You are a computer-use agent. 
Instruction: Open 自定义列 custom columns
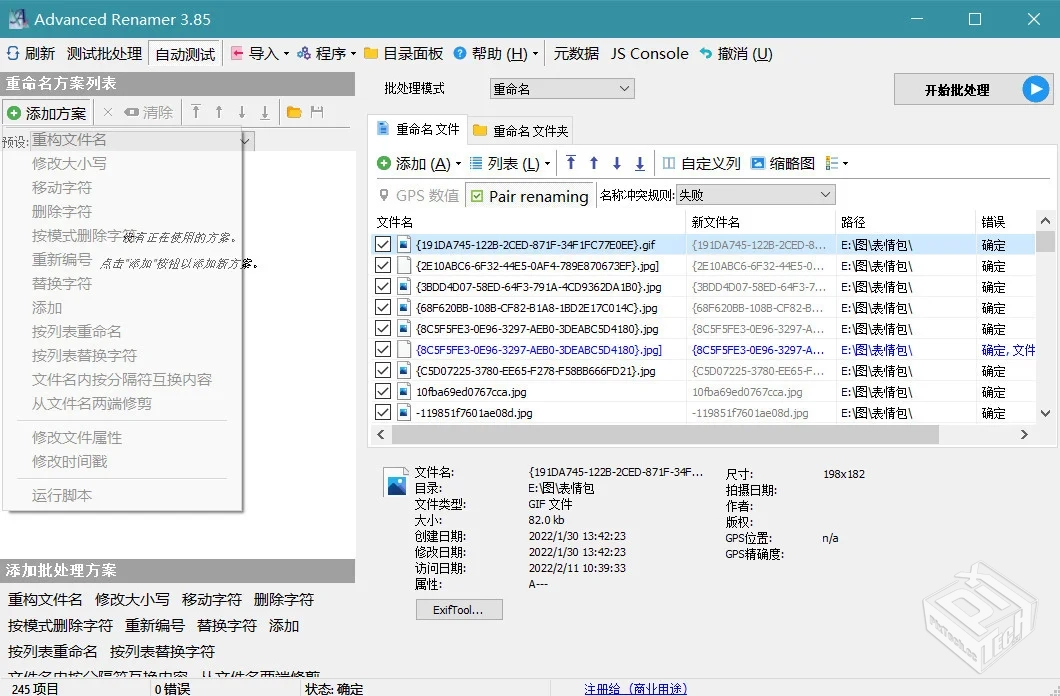pos(700,163)
